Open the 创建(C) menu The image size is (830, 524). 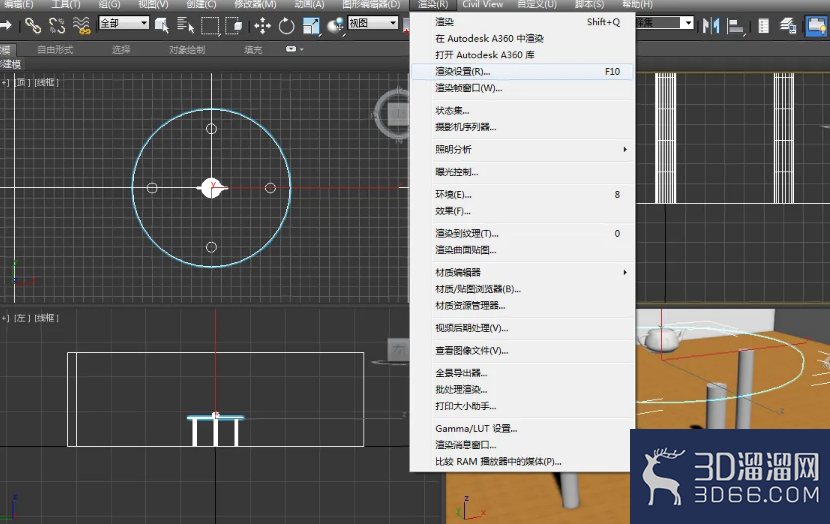[201, 4]
